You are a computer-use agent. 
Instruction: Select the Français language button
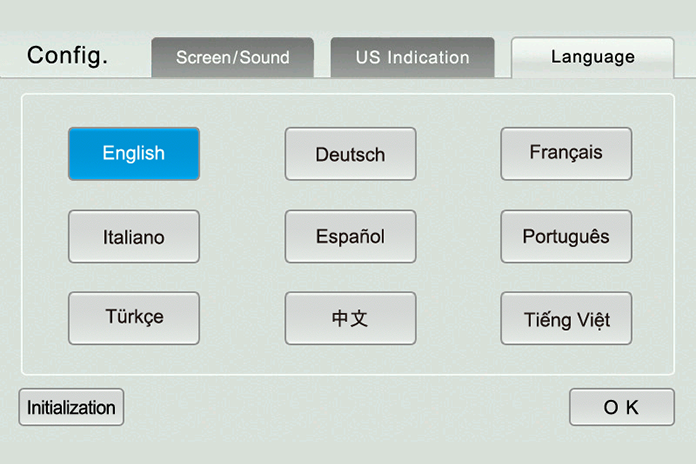[x=566, y=154]
